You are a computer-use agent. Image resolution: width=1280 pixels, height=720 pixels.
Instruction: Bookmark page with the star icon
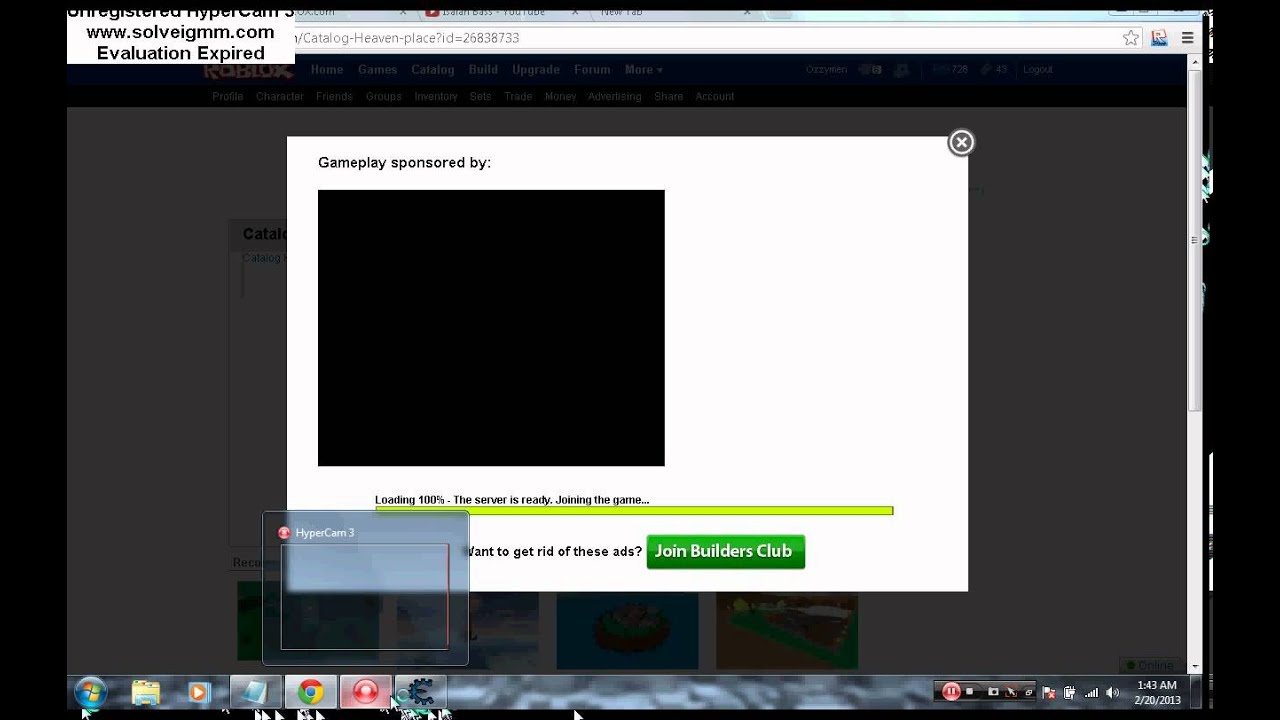point(1131,38)
